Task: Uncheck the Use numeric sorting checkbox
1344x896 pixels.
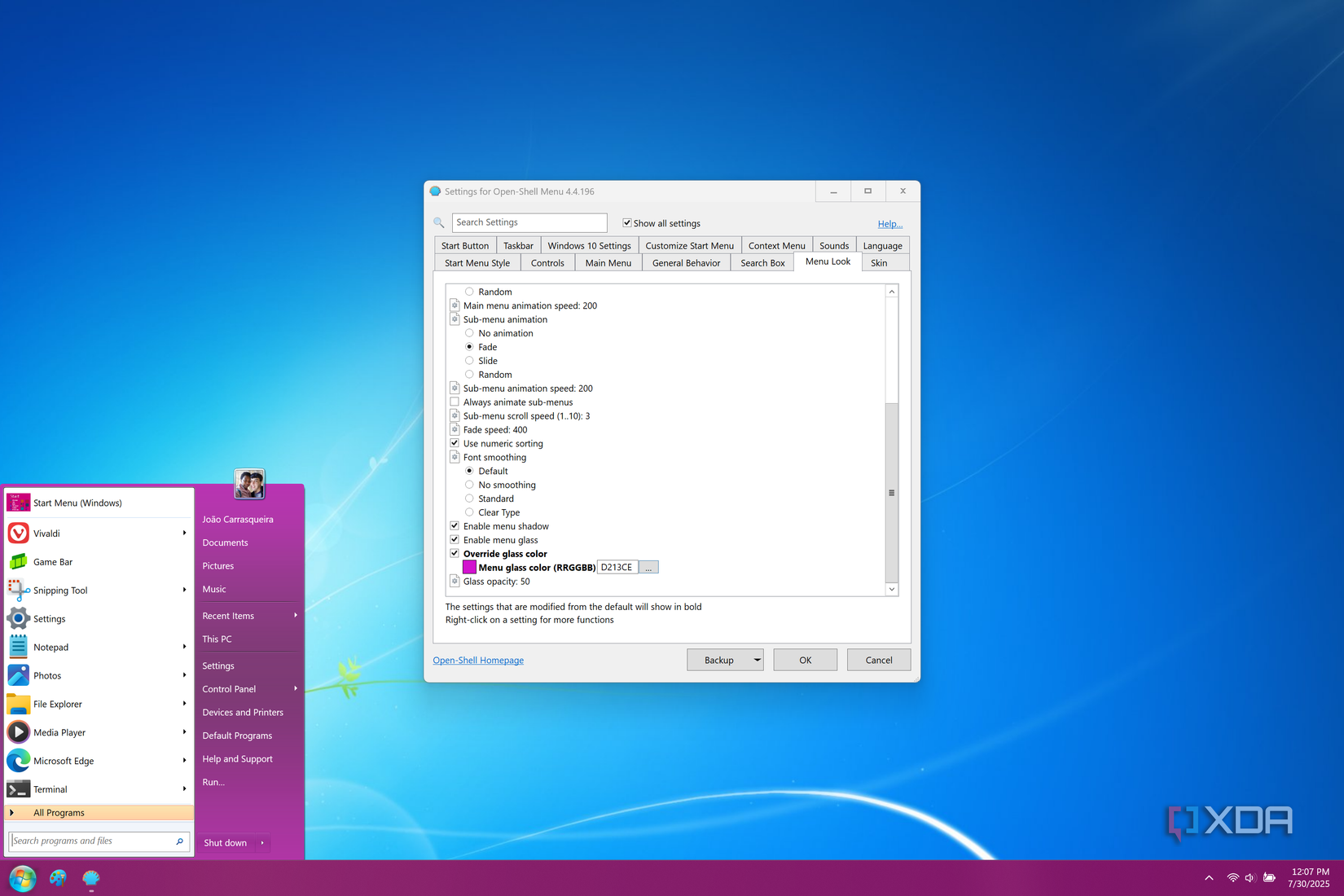Action: point(454,442)
